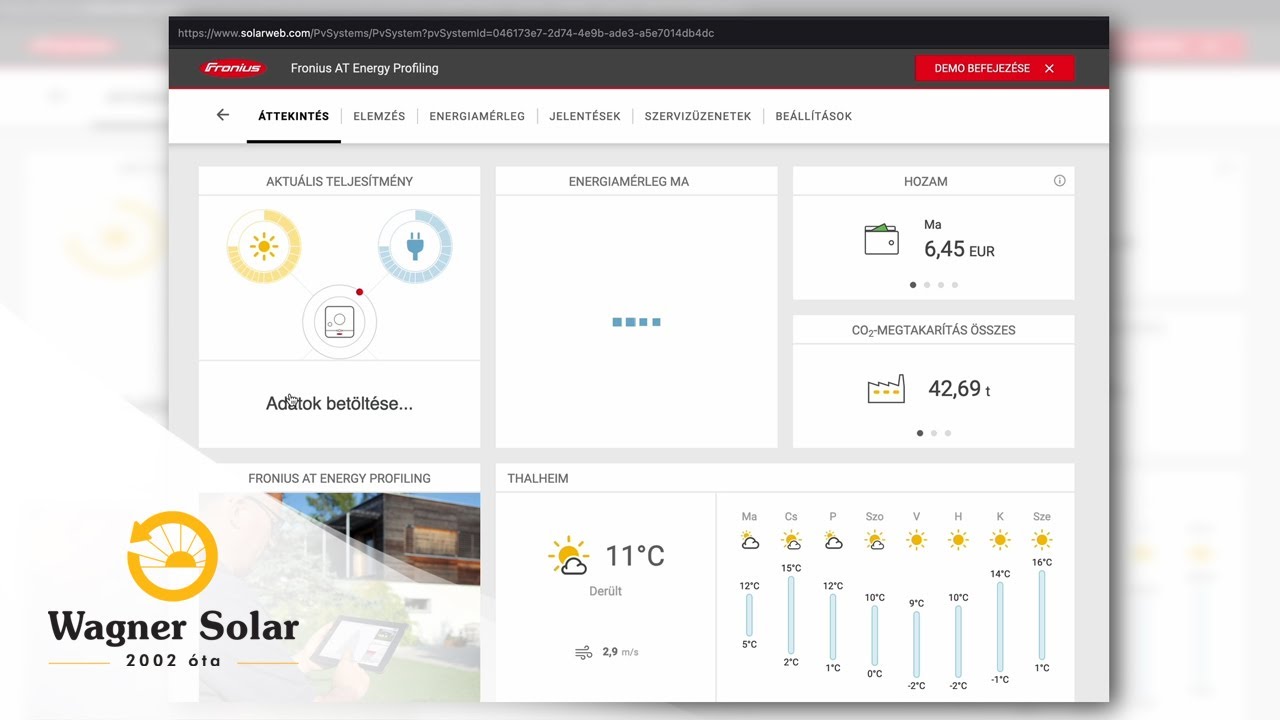Screen dimensions: 1280x720
Task: Click the -1°C low for K
Action: pyautogui.click(x=1000, y=679)
